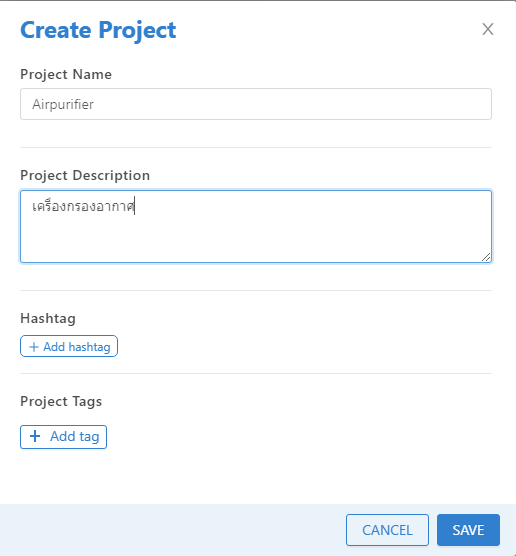The image size is (516, 556).
Task: Click the Project Description label
Action: [85, 176]
